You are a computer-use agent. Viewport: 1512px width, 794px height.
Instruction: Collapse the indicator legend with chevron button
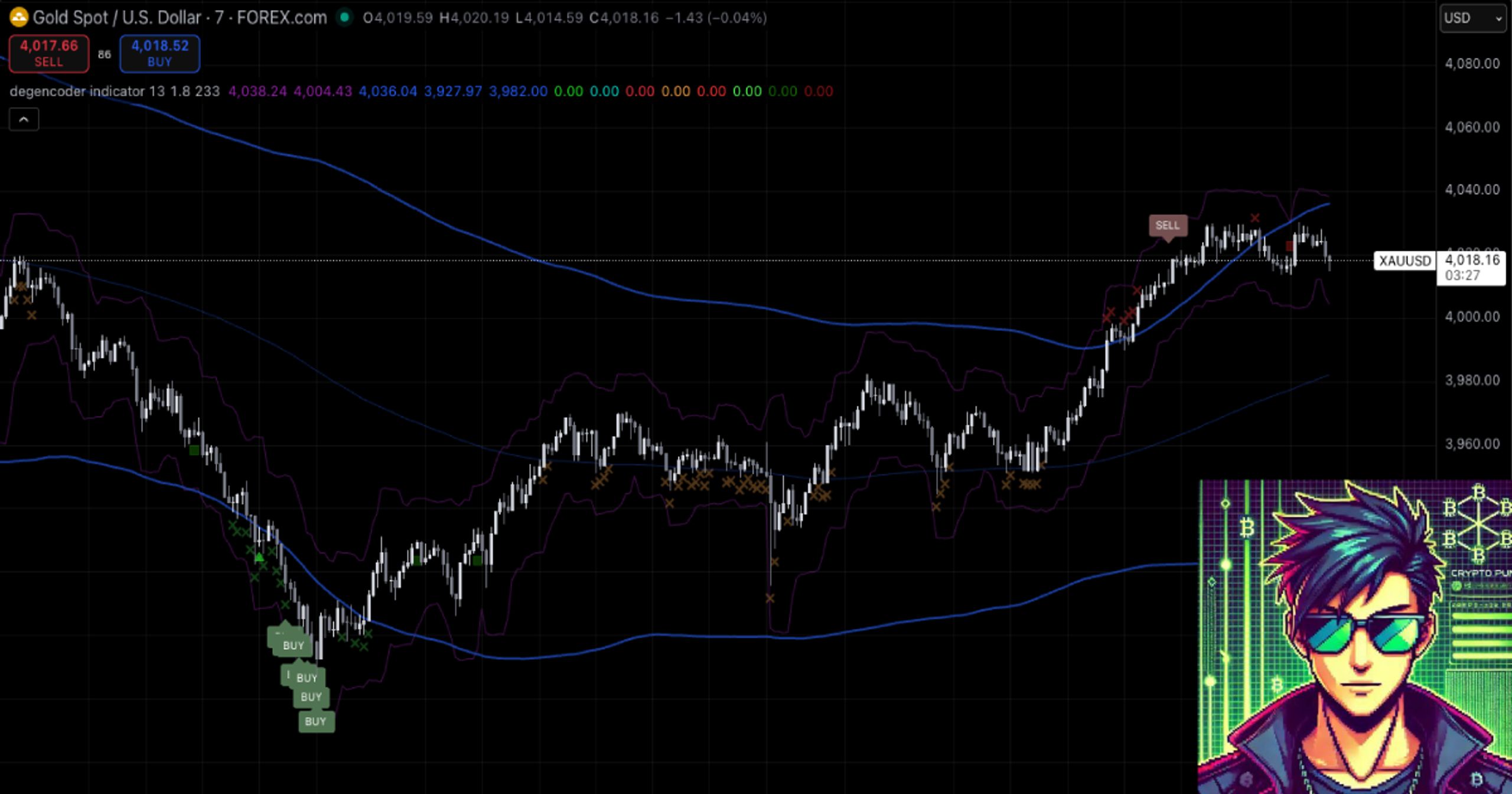coord(24,119)
